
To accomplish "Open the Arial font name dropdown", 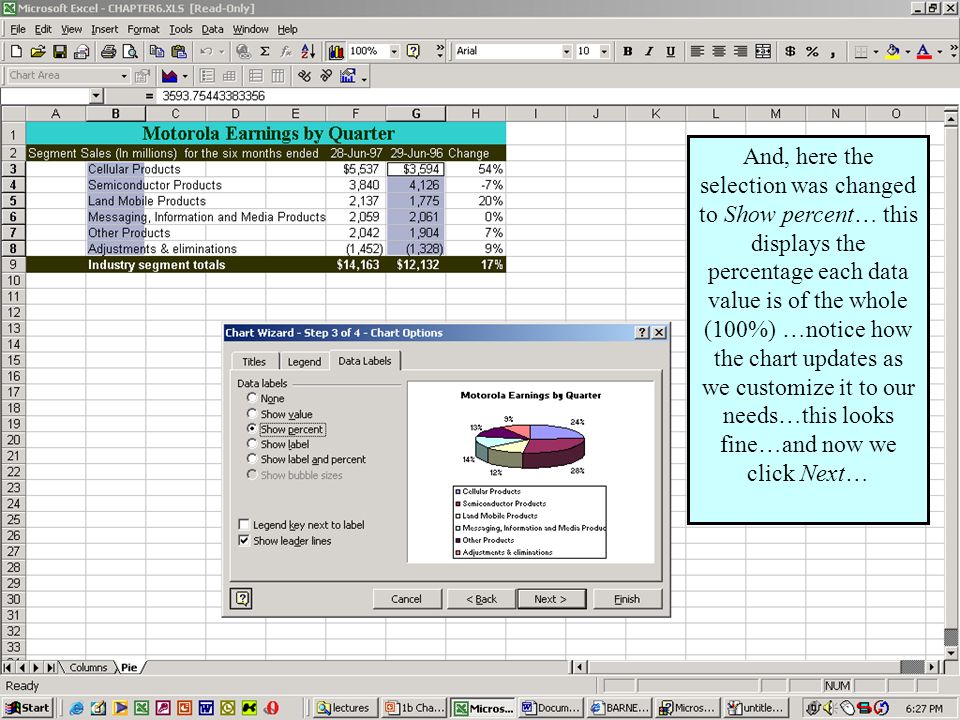I will click(566, 51).
